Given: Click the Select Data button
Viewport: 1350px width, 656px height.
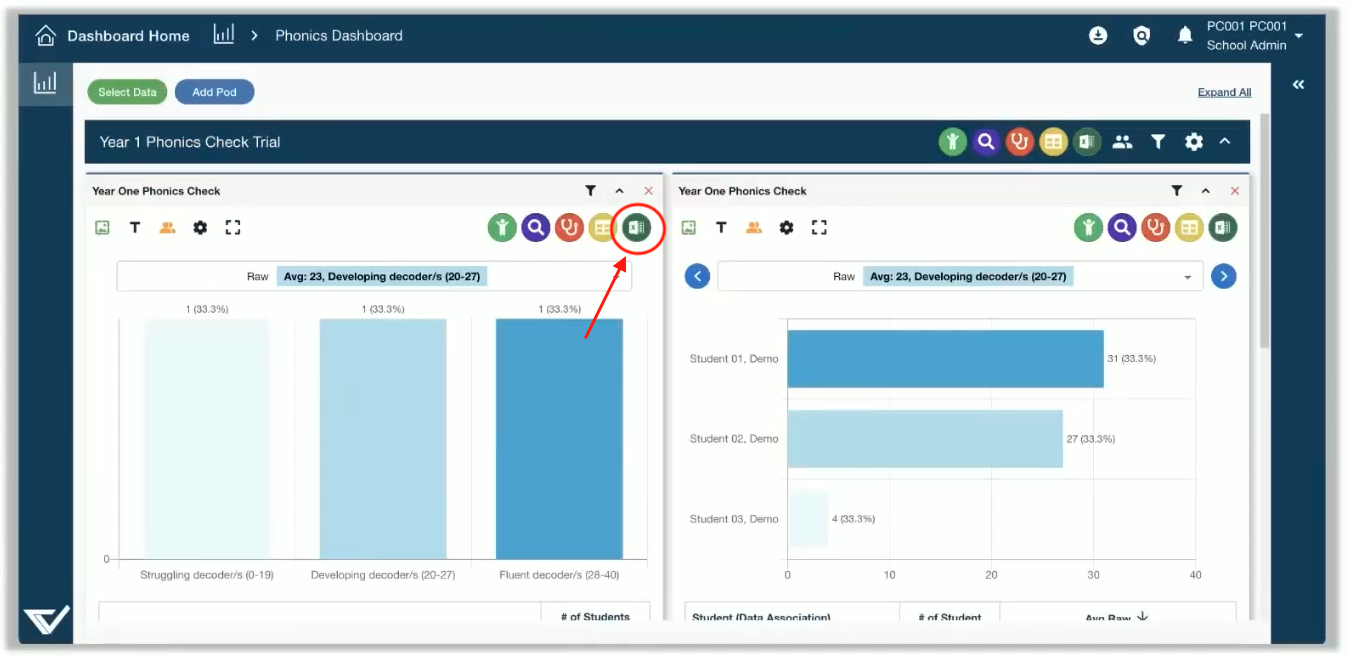Looking at the screenshot, I should pos(127,92).
